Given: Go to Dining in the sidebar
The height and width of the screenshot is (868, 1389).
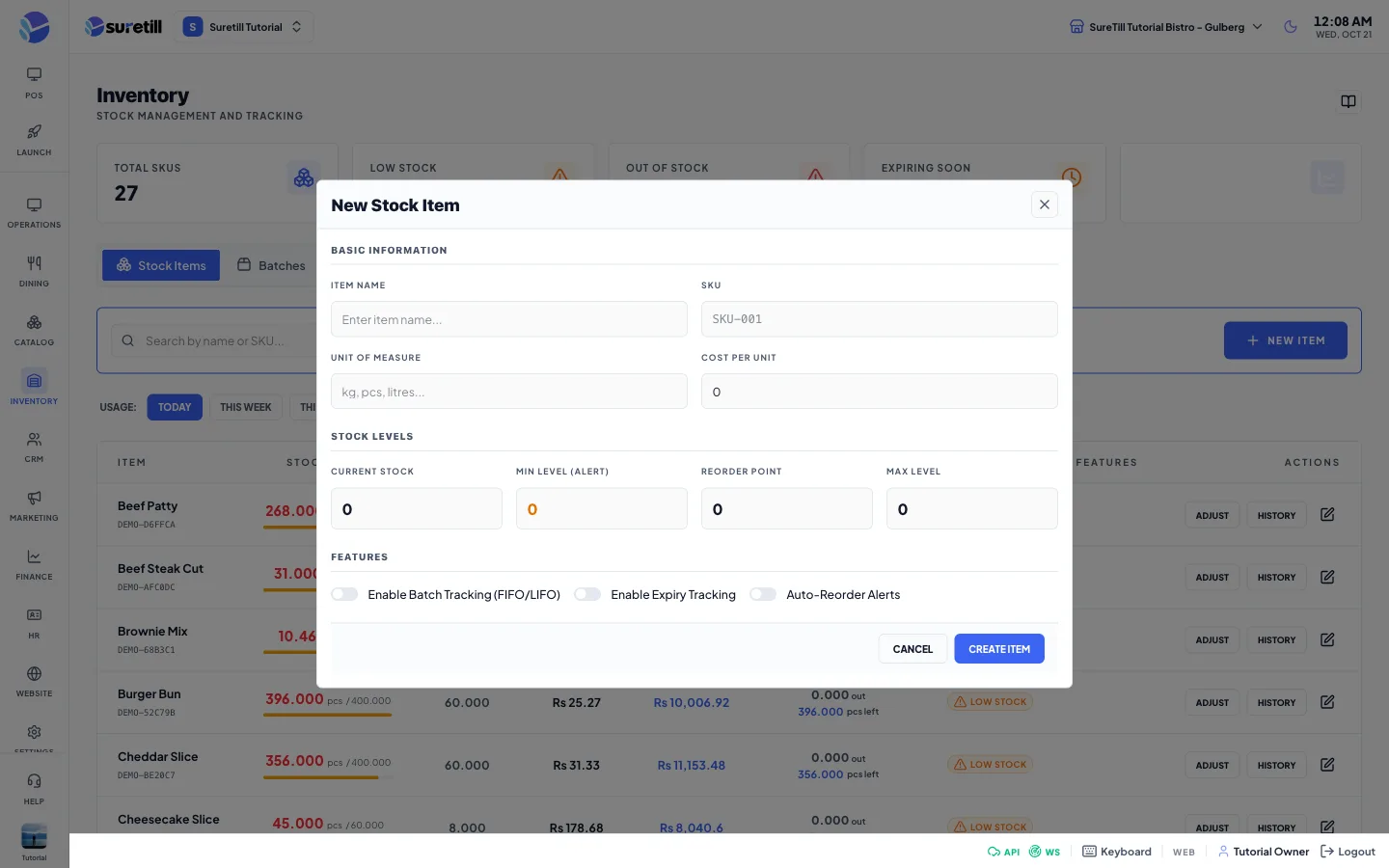Looking at the screenshot, I should [x=34, y=271].
